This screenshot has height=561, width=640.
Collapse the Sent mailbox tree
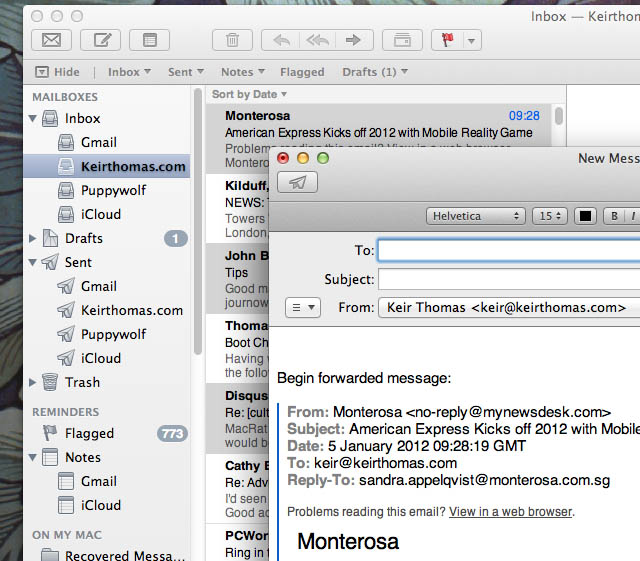(33, 263)
